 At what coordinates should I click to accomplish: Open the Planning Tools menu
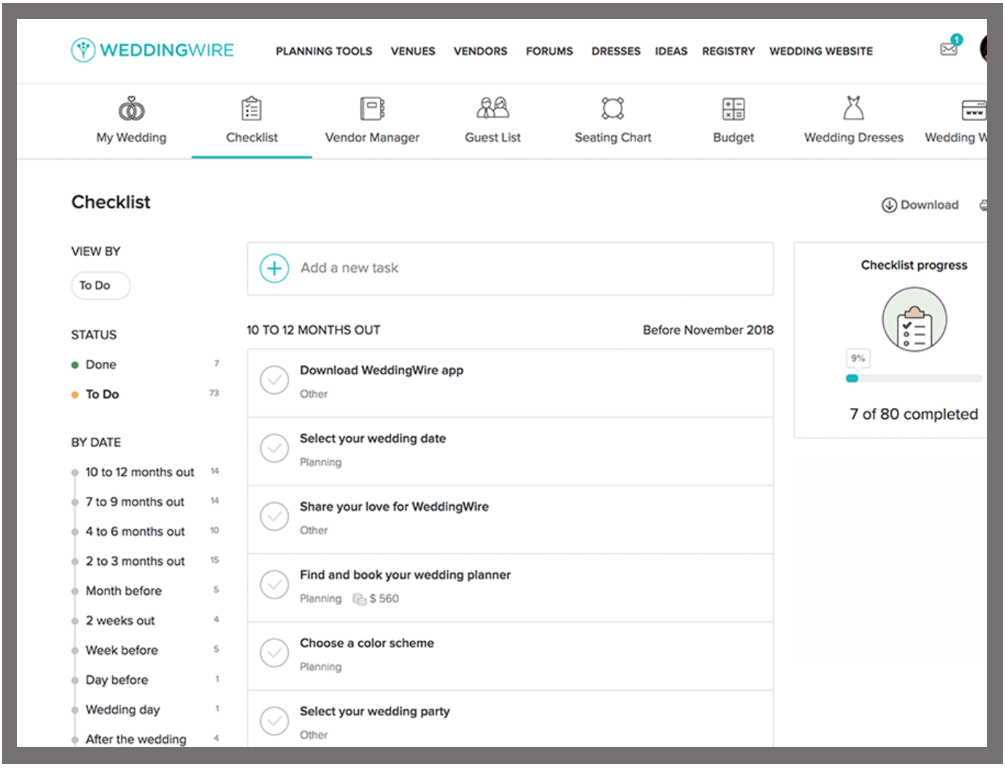coord(324,51)
